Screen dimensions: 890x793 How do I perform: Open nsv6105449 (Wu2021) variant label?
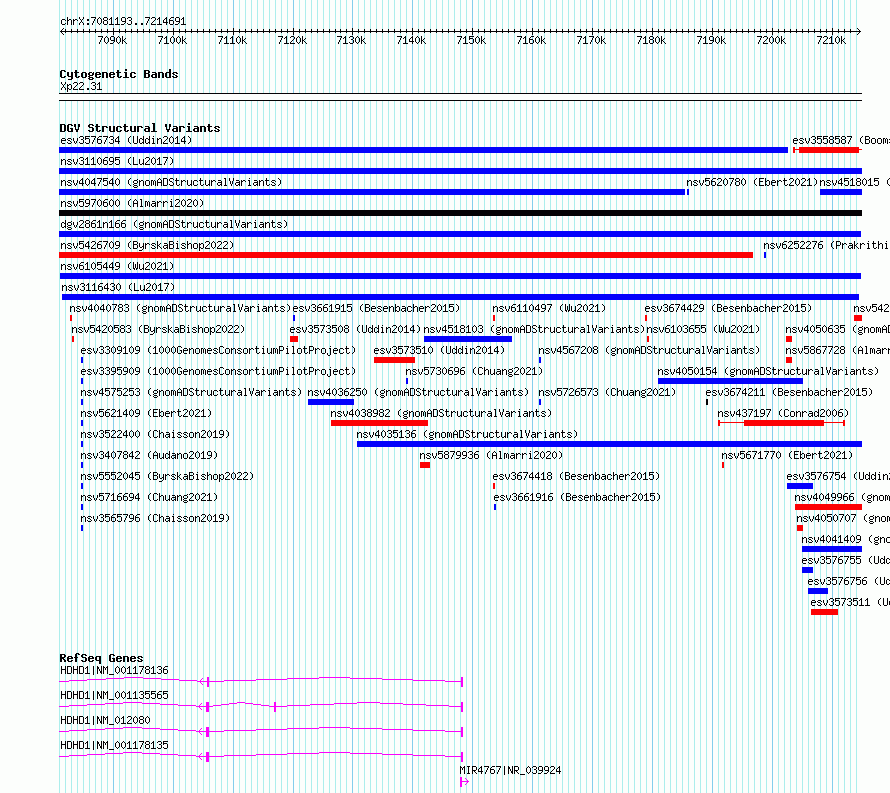[117, 266]
